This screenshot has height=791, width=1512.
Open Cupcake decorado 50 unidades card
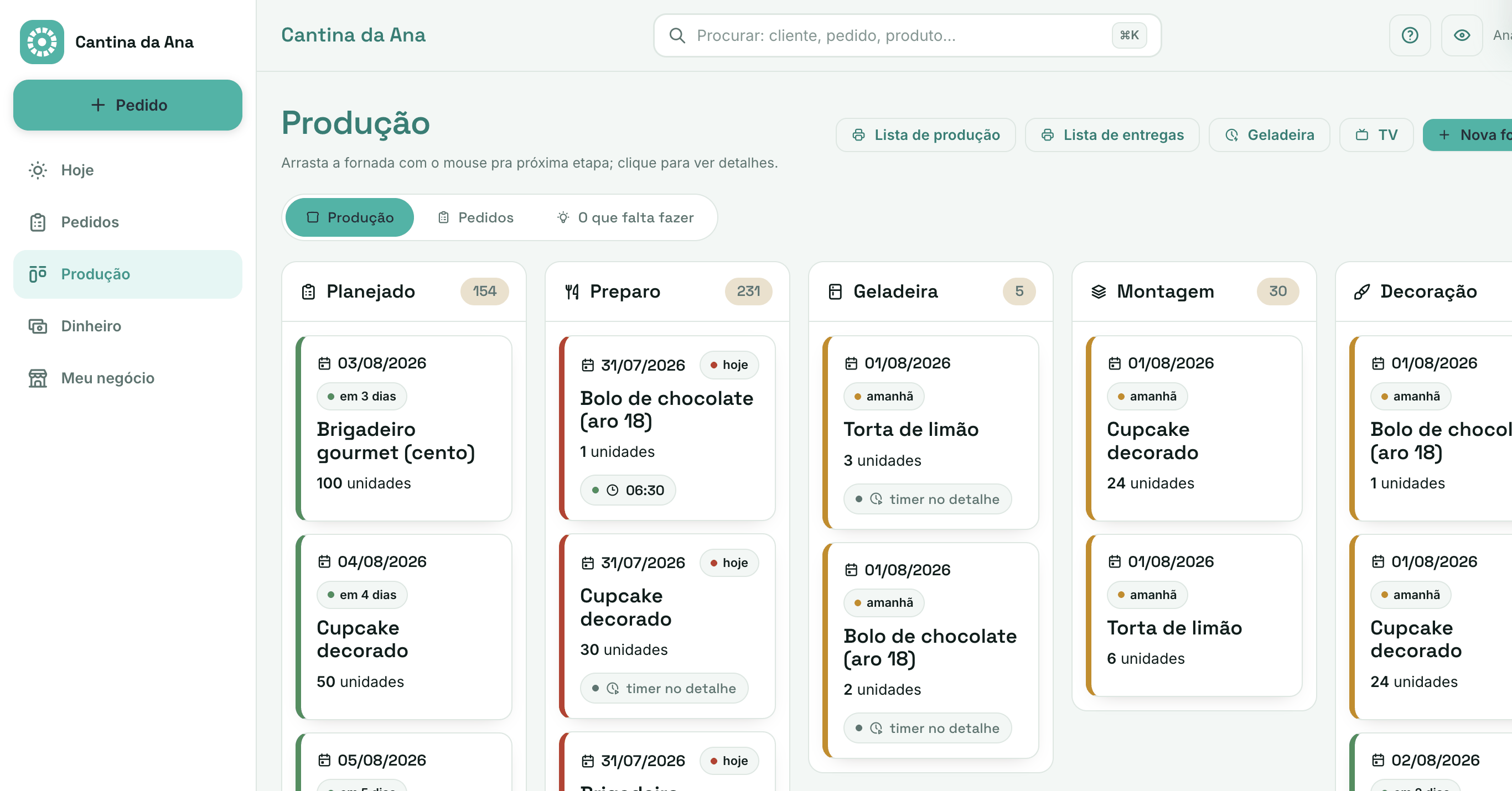click(x=404, y=626)
